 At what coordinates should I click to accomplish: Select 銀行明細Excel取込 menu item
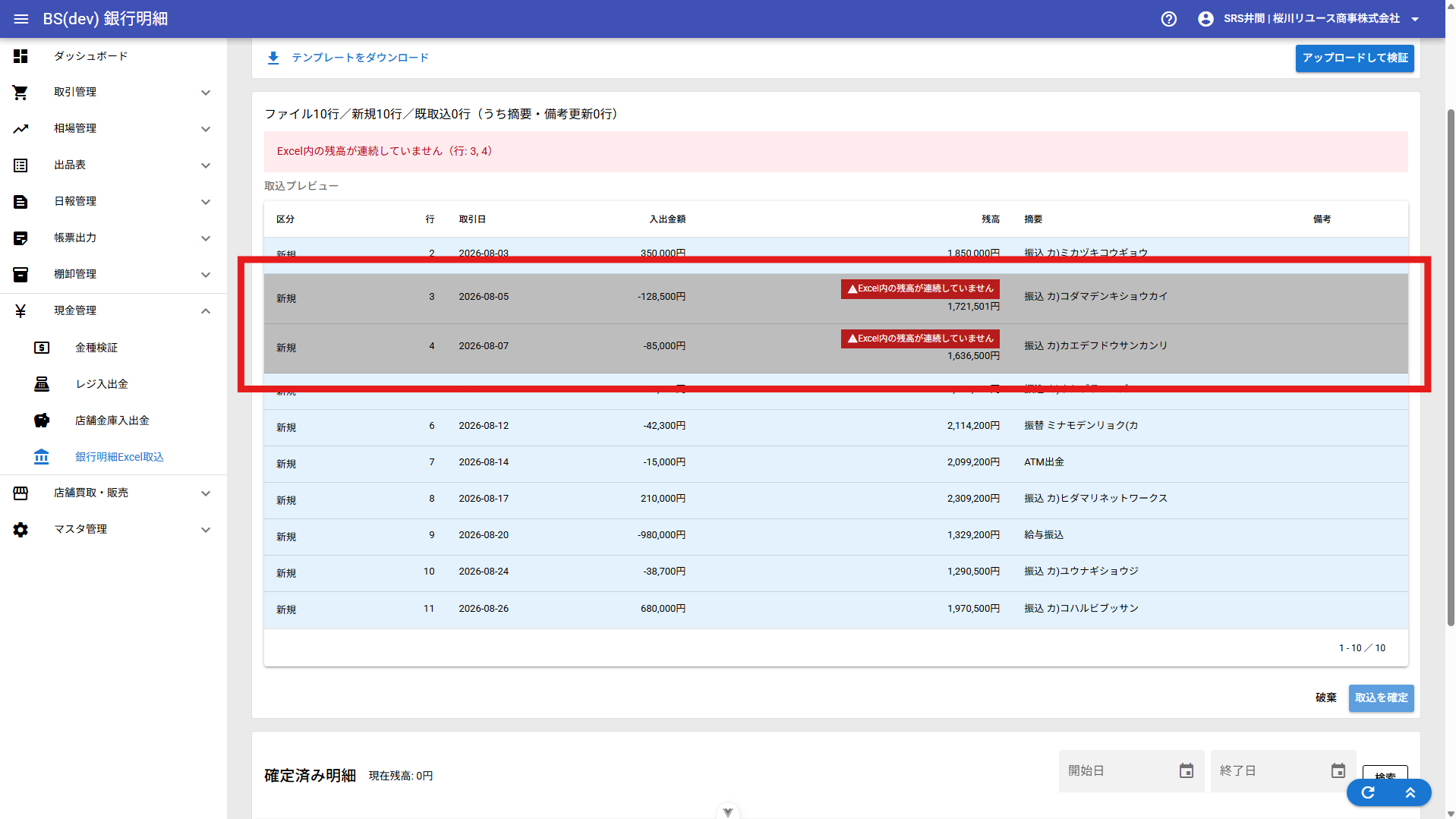pyautogui.click(x=113, y=457)
